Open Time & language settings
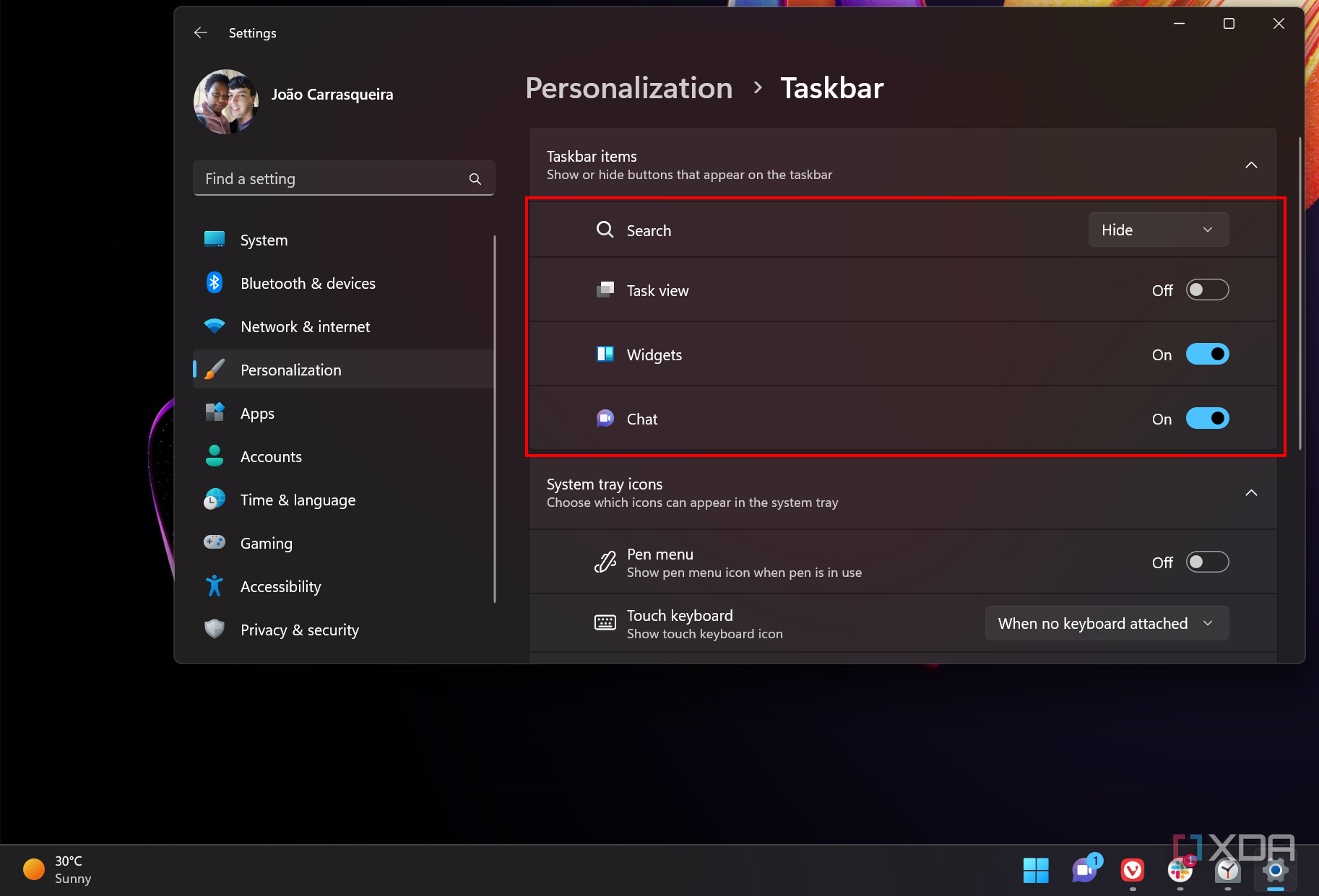The image size is (1319, 896). point(298,499)
